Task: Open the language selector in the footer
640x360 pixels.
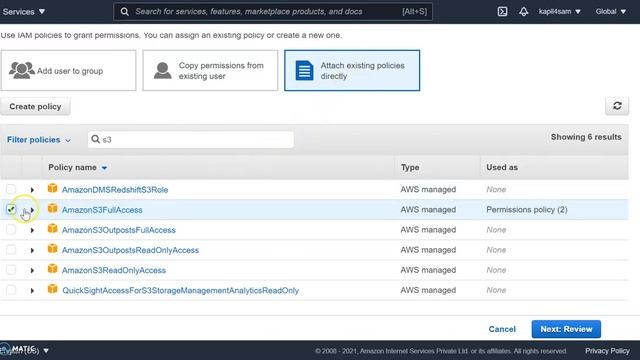Action: [x=24, y=350]
